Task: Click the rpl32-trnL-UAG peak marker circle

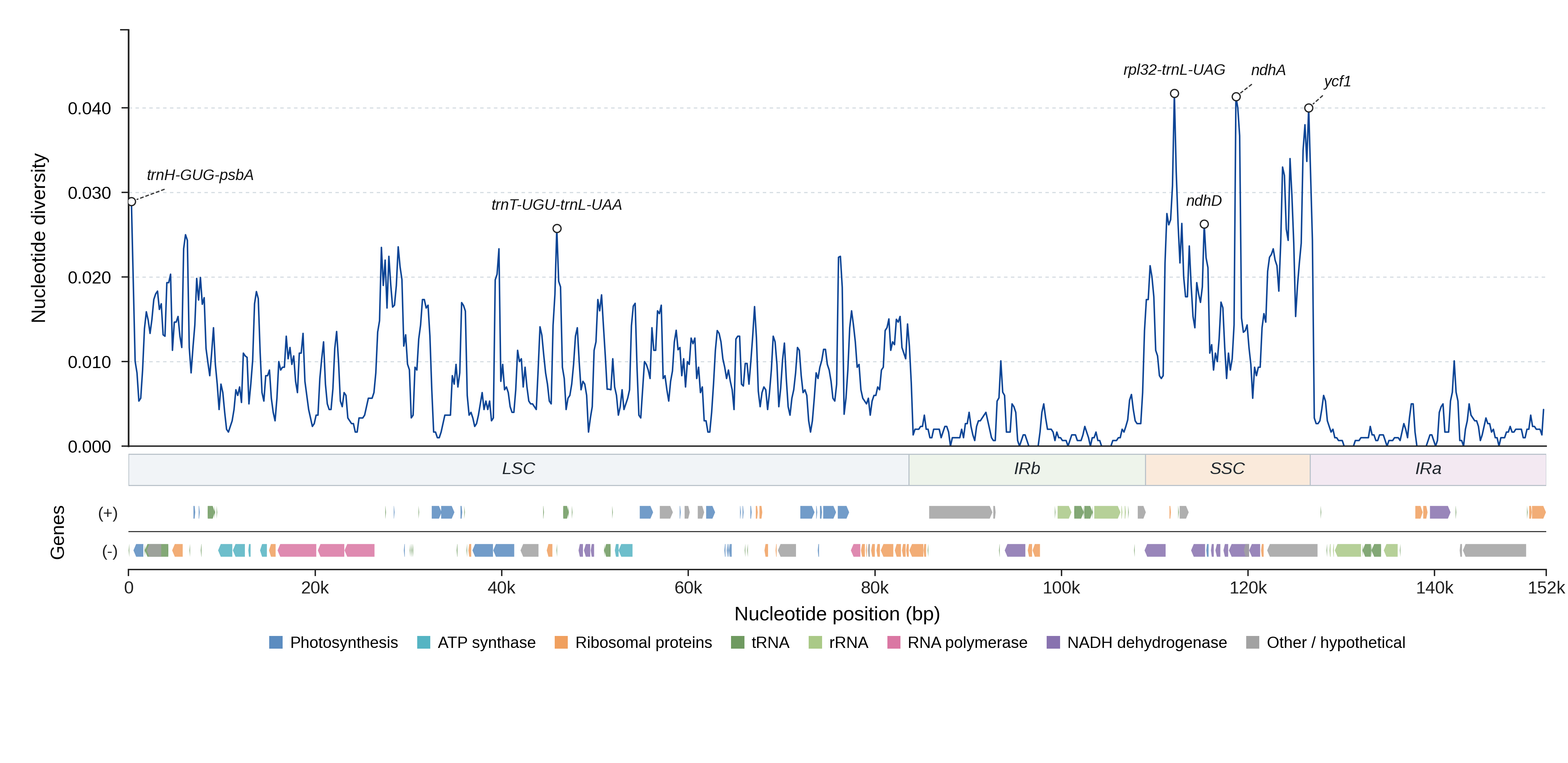Action: click(1174, 93)
